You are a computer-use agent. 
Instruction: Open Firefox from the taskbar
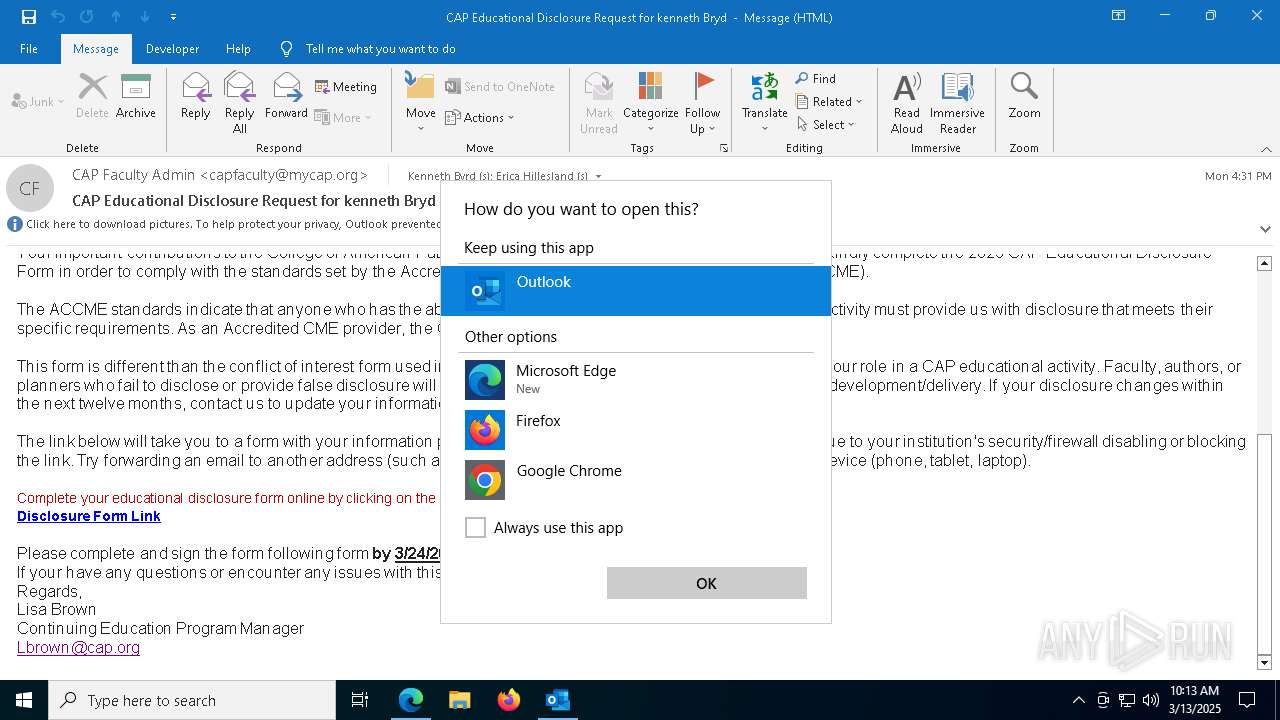[509, 700]
